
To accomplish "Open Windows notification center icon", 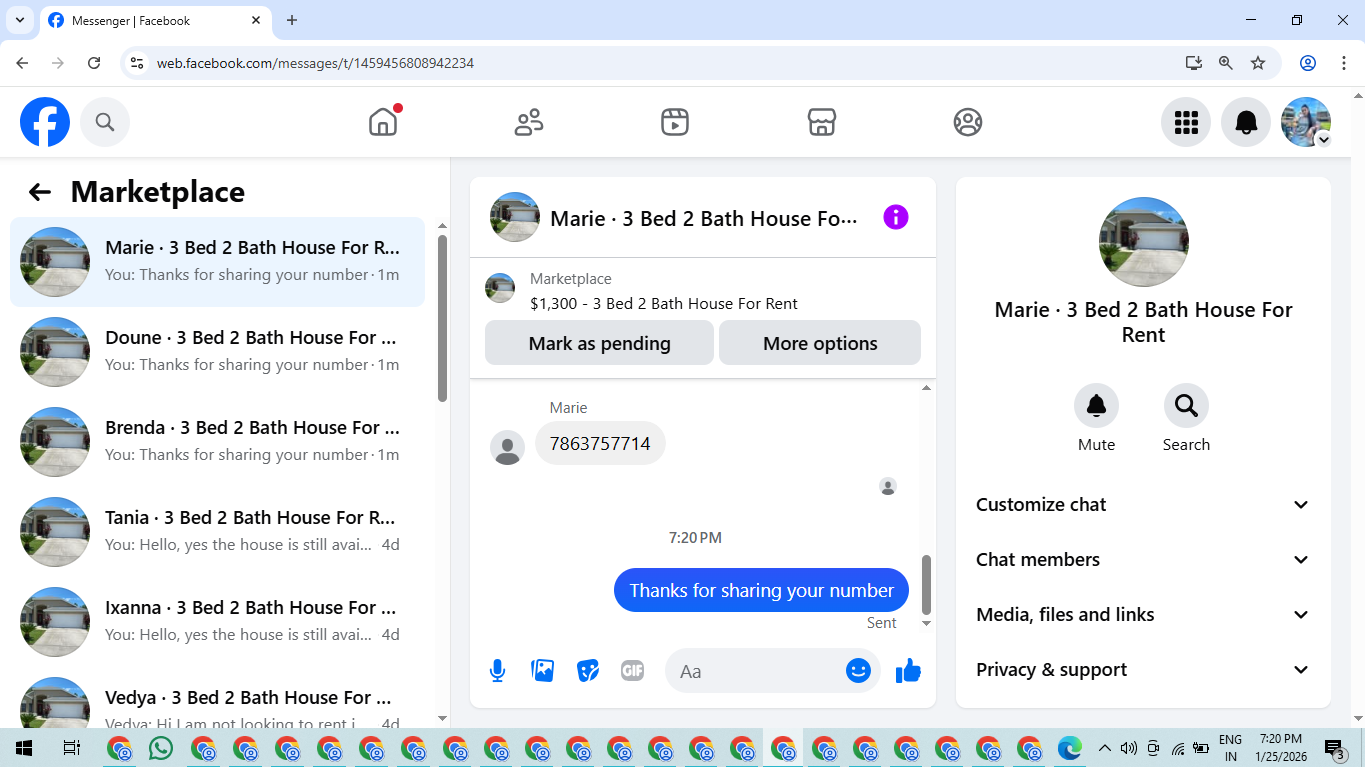I will point(1334,748).
